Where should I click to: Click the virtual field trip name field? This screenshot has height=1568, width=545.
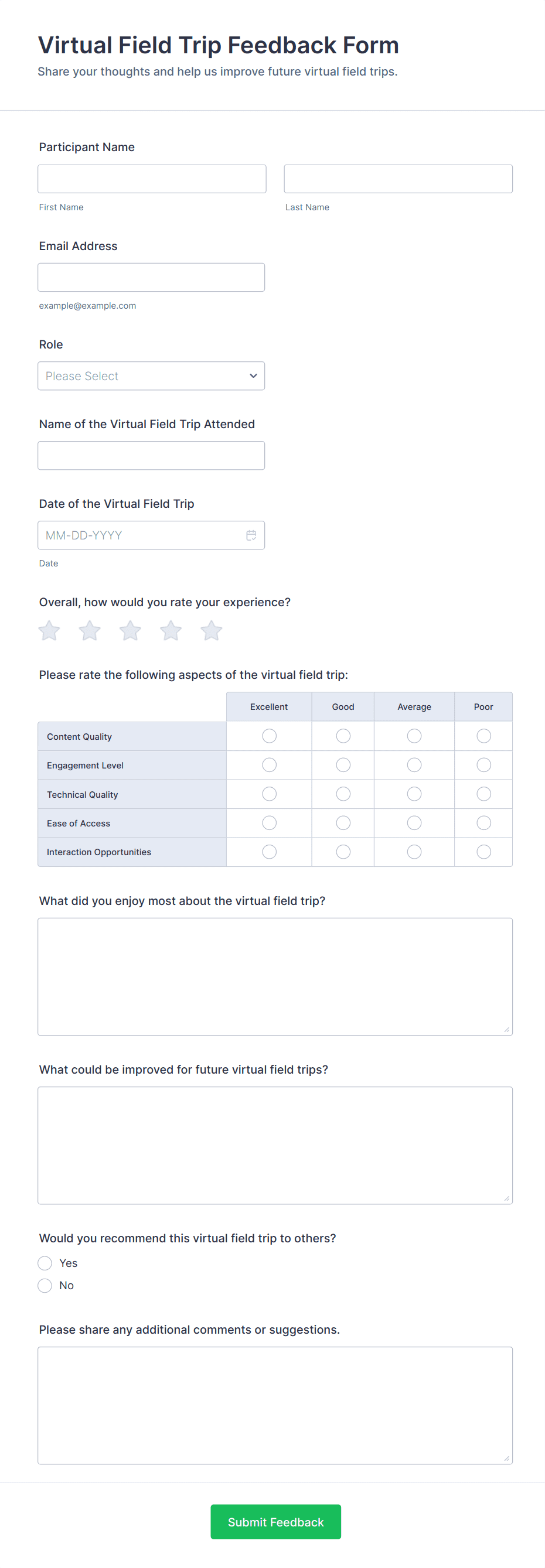tap(151, 455)
